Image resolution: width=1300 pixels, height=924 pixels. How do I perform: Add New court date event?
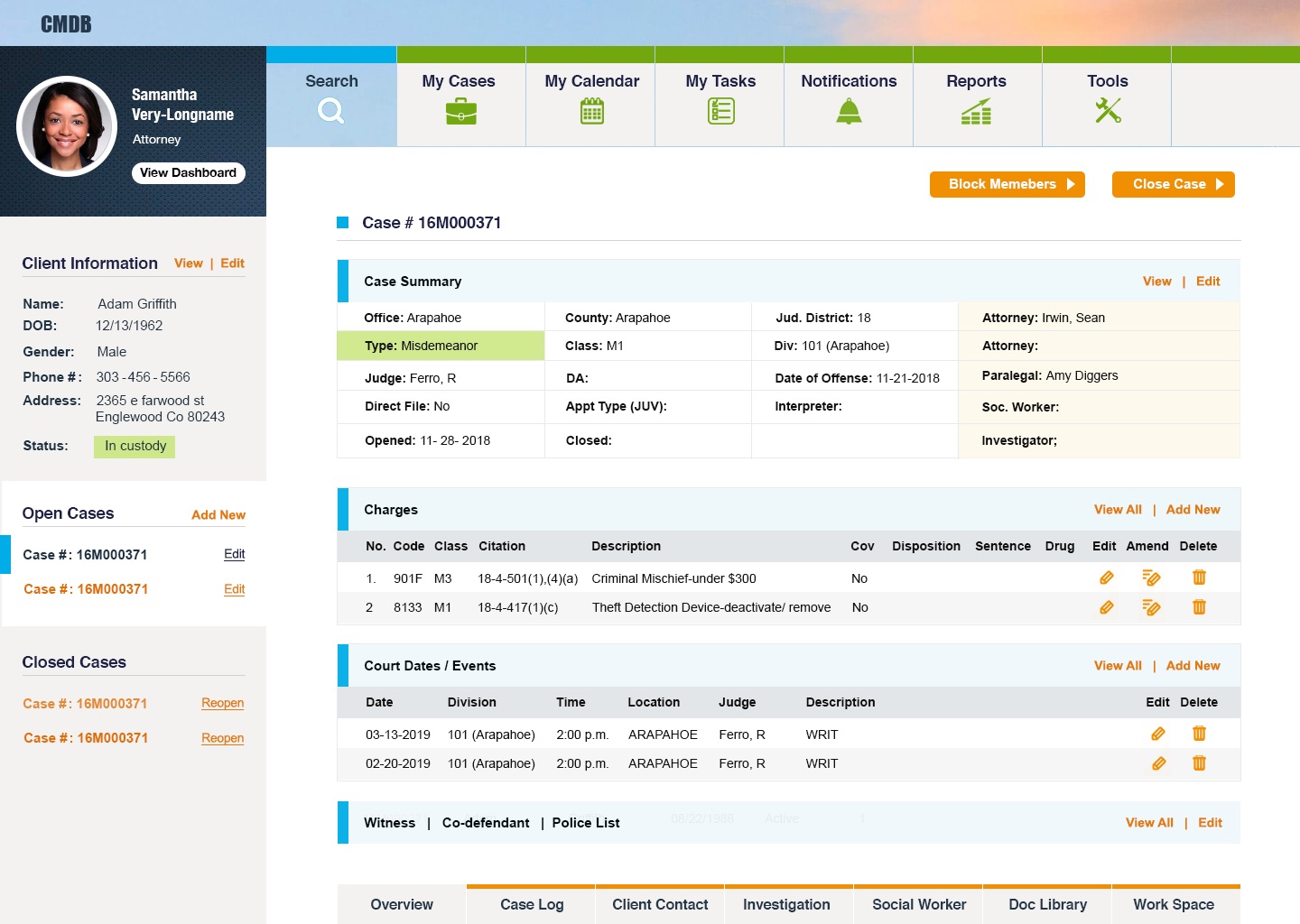1193,666
